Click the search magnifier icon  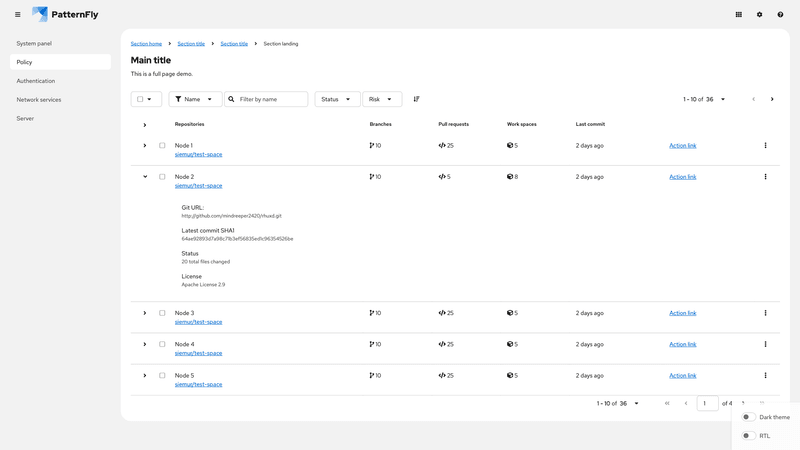click(231, 99)
